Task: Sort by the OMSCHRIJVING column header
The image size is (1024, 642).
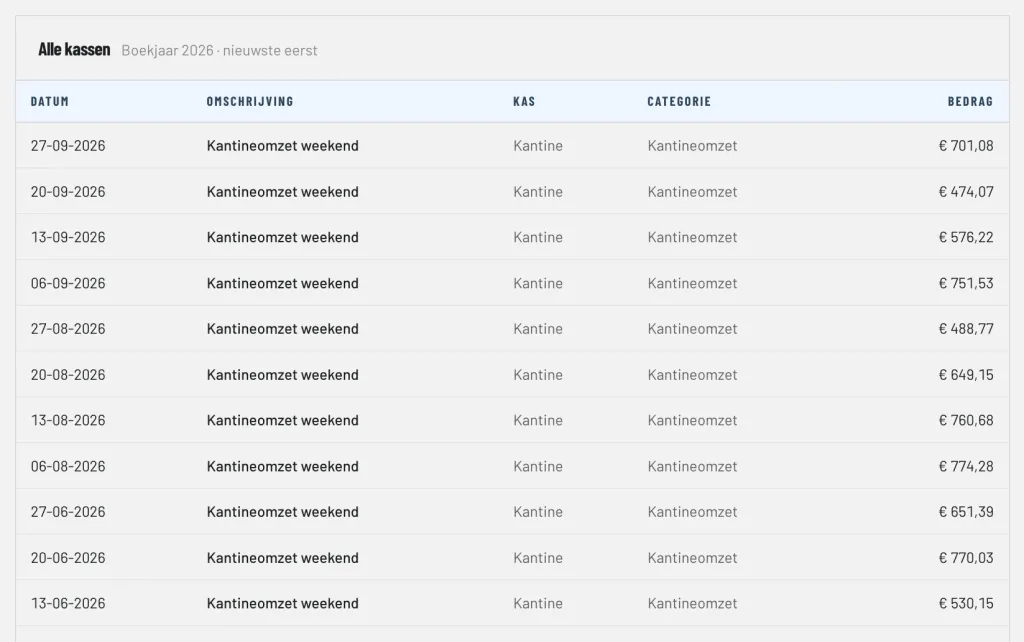Action: coord(250,101)
